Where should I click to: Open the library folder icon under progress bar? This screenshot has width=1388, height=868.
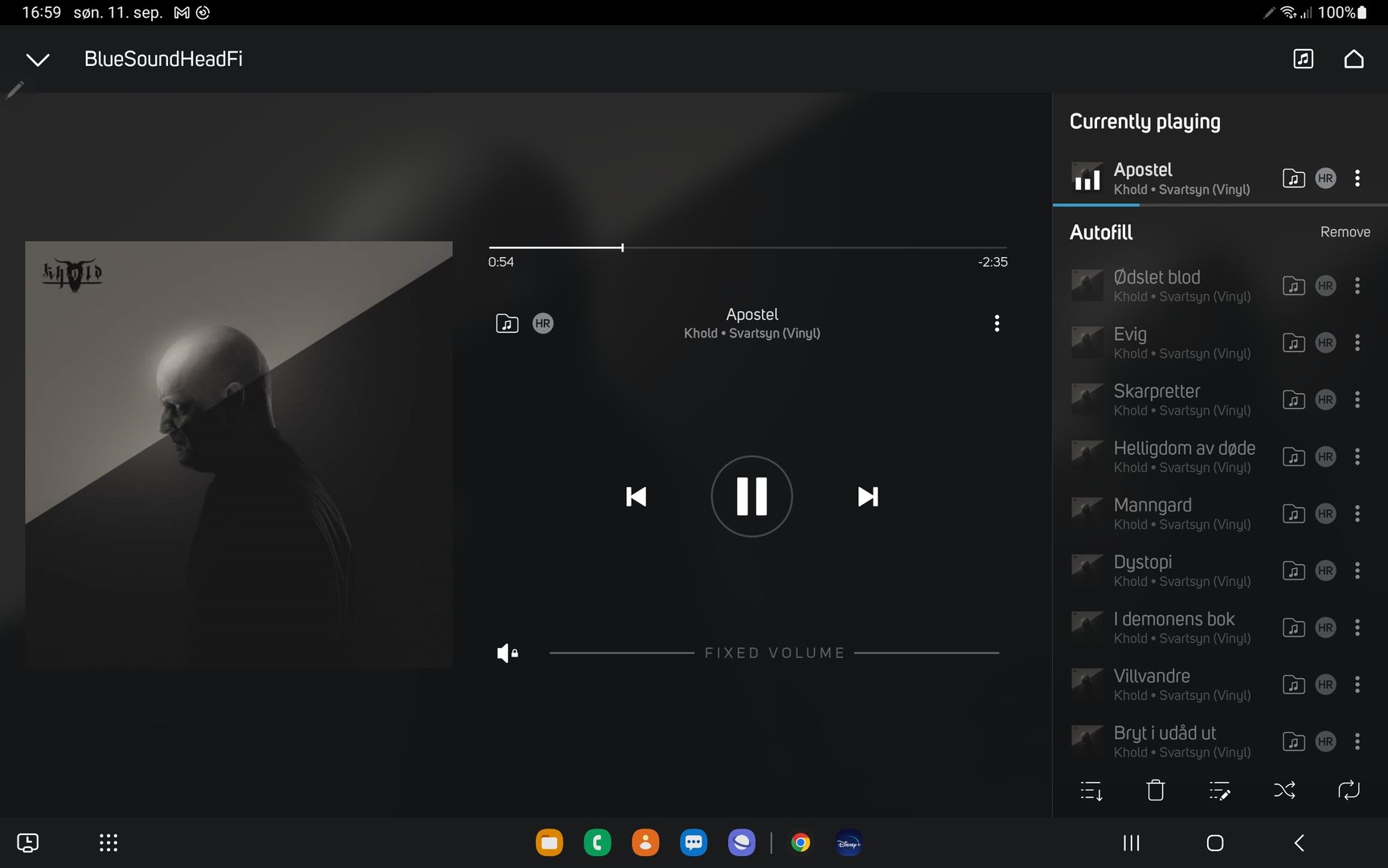pyautogui.click(x=507, y=323)
